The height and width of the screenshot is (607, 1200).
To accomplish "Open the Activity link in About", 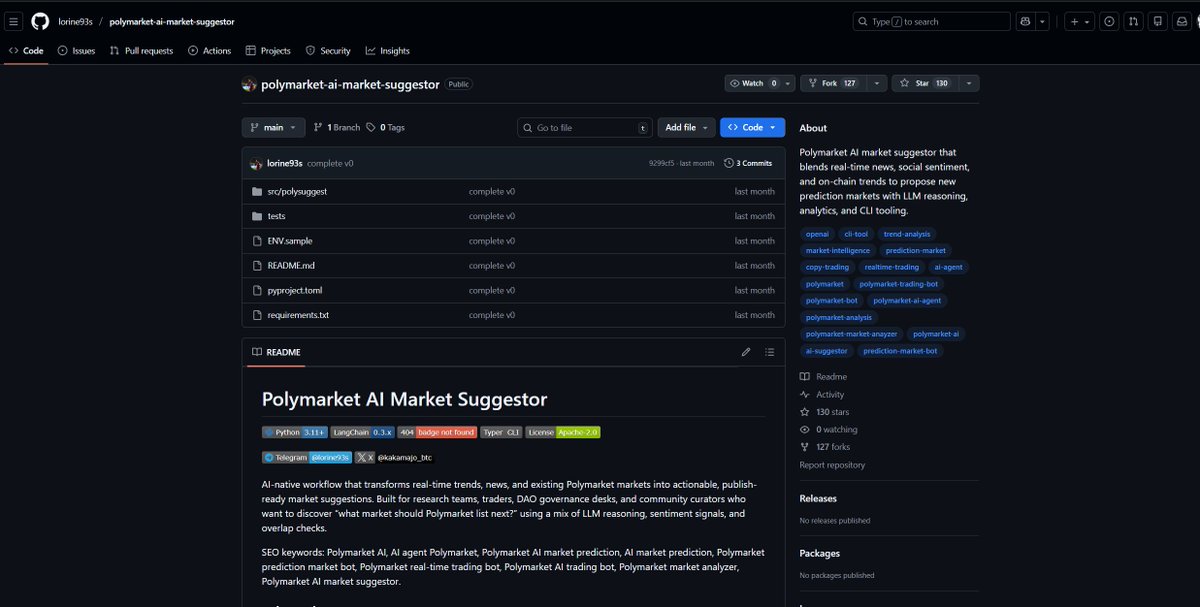I will [x=822, y=395].
